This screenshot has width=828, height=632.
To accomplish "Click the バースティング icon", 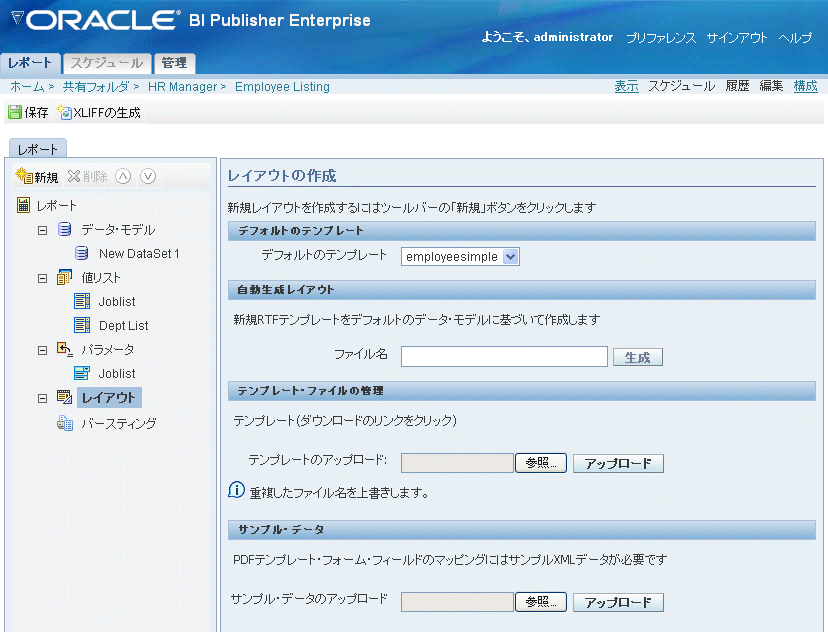I will coord(64,423).
